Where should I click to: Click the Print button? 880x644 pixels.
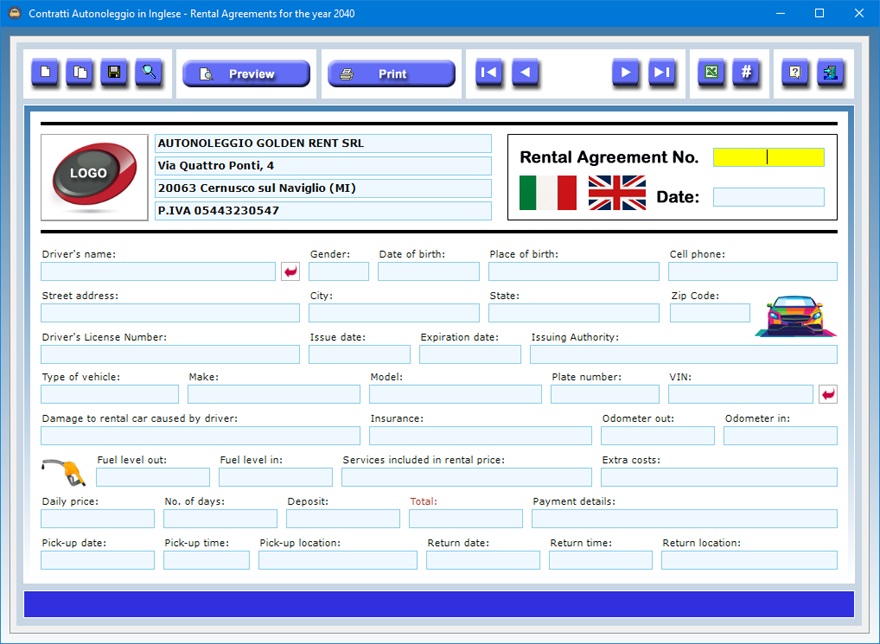point(388,74)
